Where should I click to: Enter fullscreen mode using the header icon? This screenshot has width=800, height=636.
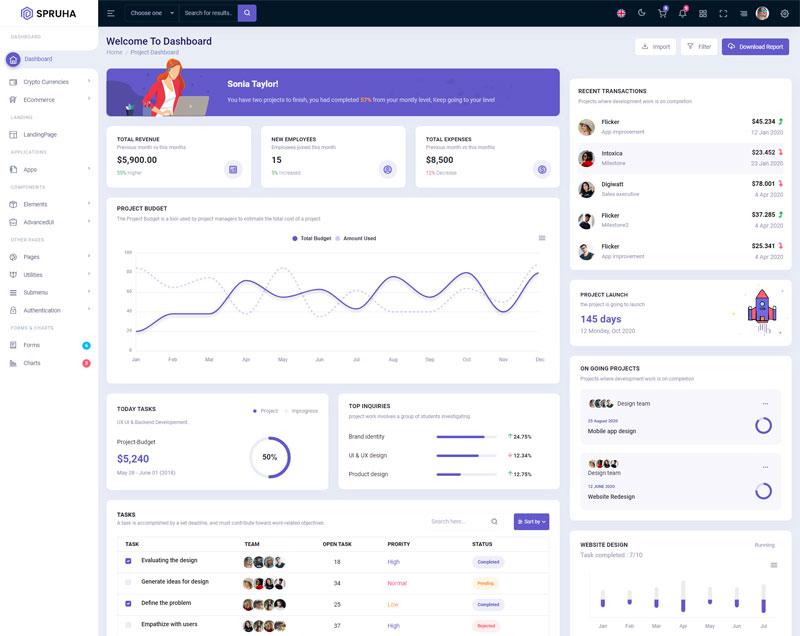(x=723, y=13)
